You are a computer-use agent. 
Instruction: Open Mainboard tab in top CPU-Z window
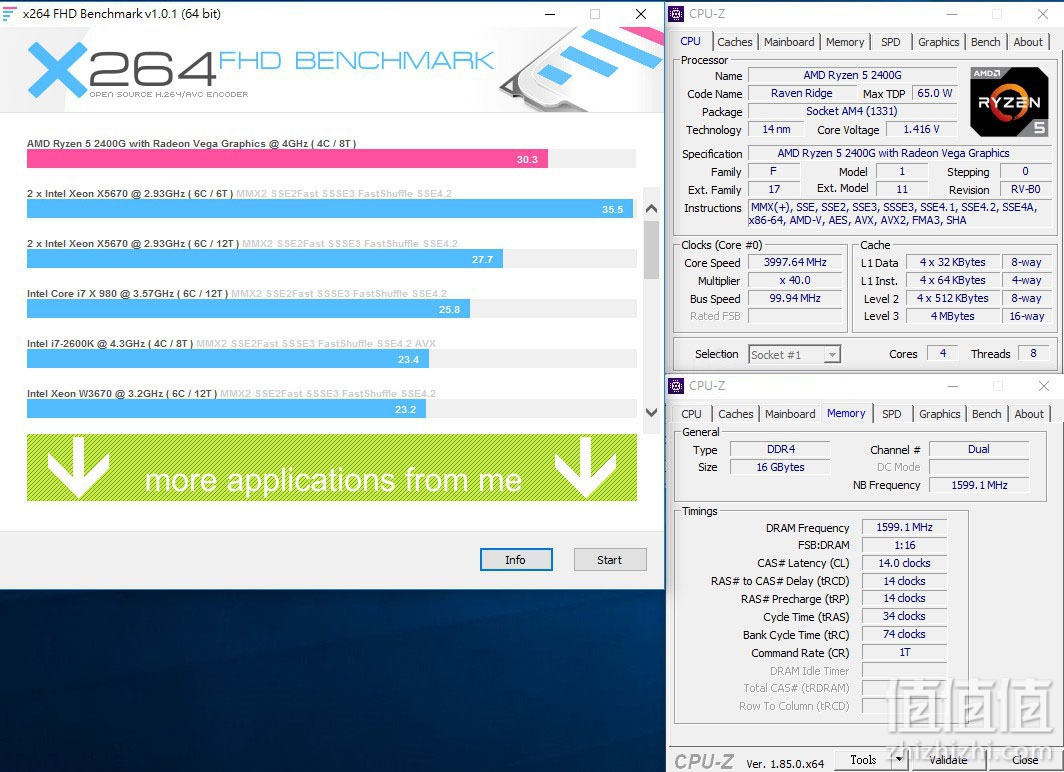[x=788, y=42]
